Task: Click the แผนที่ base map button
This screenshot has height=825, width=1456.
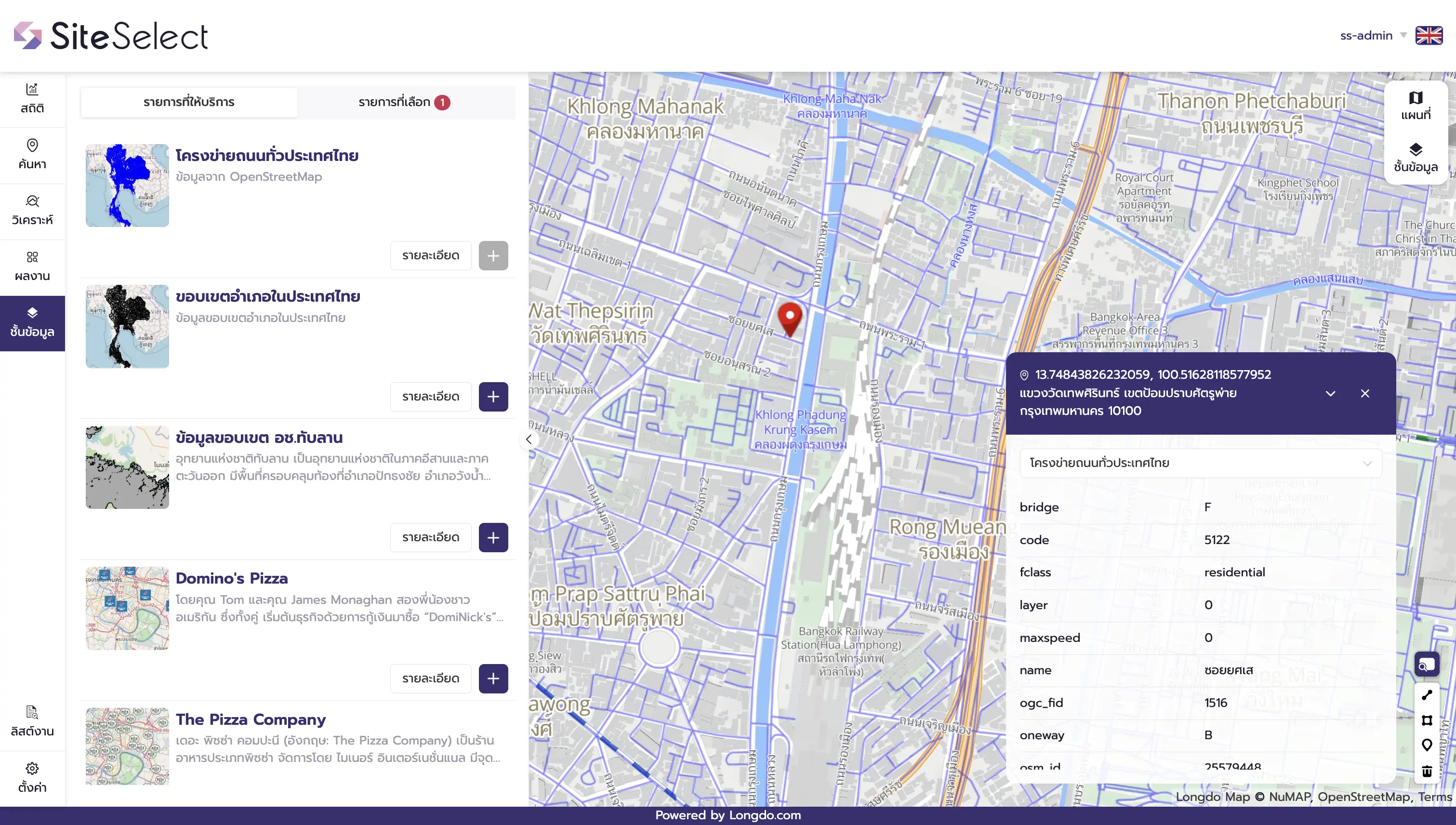Action: tap(1416, 106)
